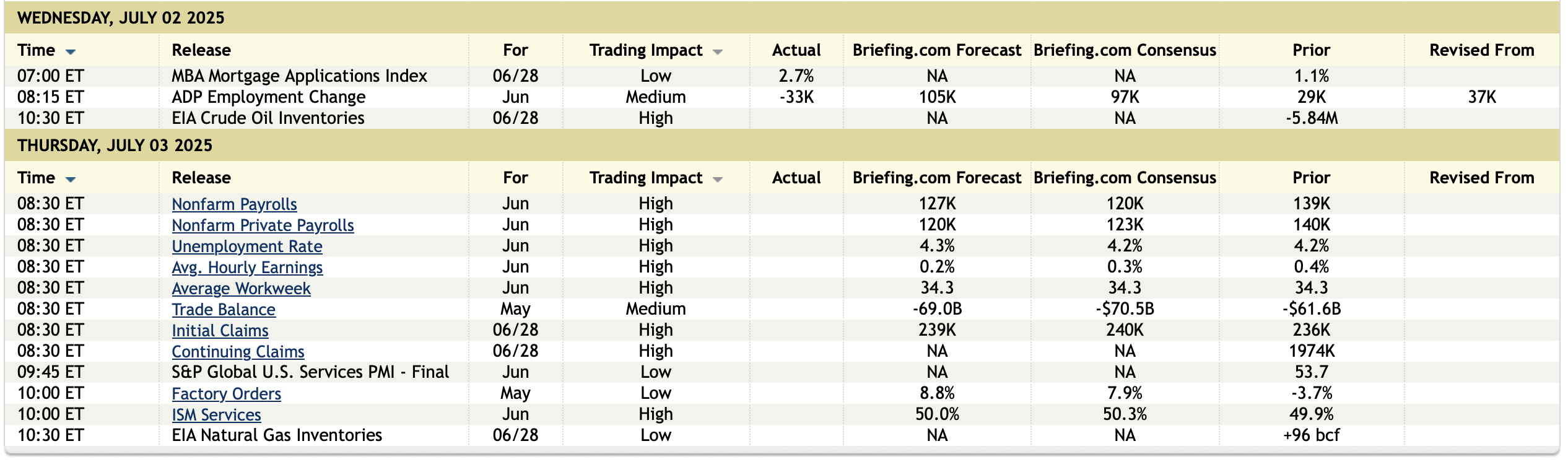
Task: Click the EIA Natural Gas Inventories row
Action: pyautogui.click(x=277, y=435)
